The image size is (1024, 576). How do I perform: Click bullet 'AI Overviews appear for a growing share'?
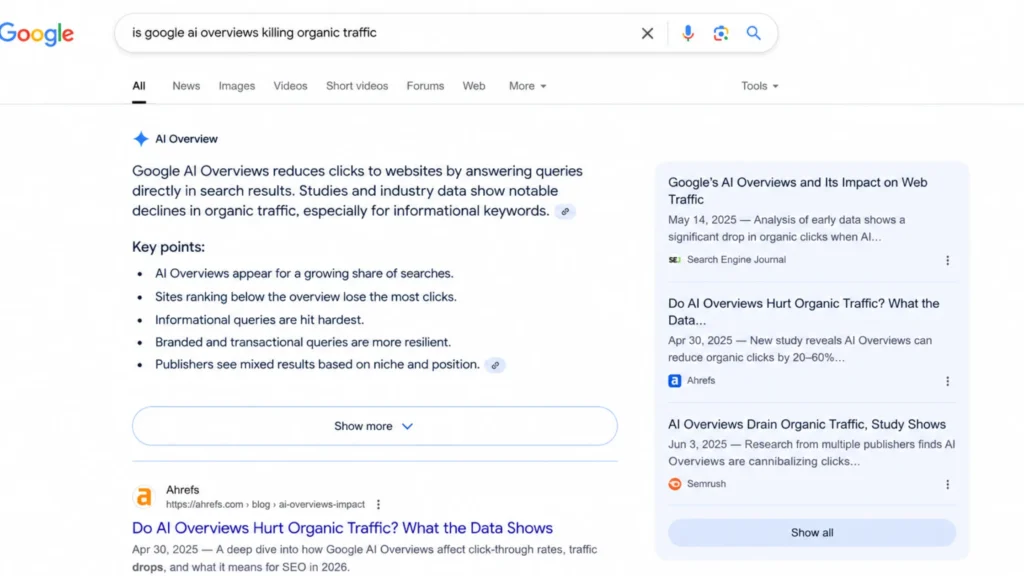pyautogui.click(x=304, y=273)
